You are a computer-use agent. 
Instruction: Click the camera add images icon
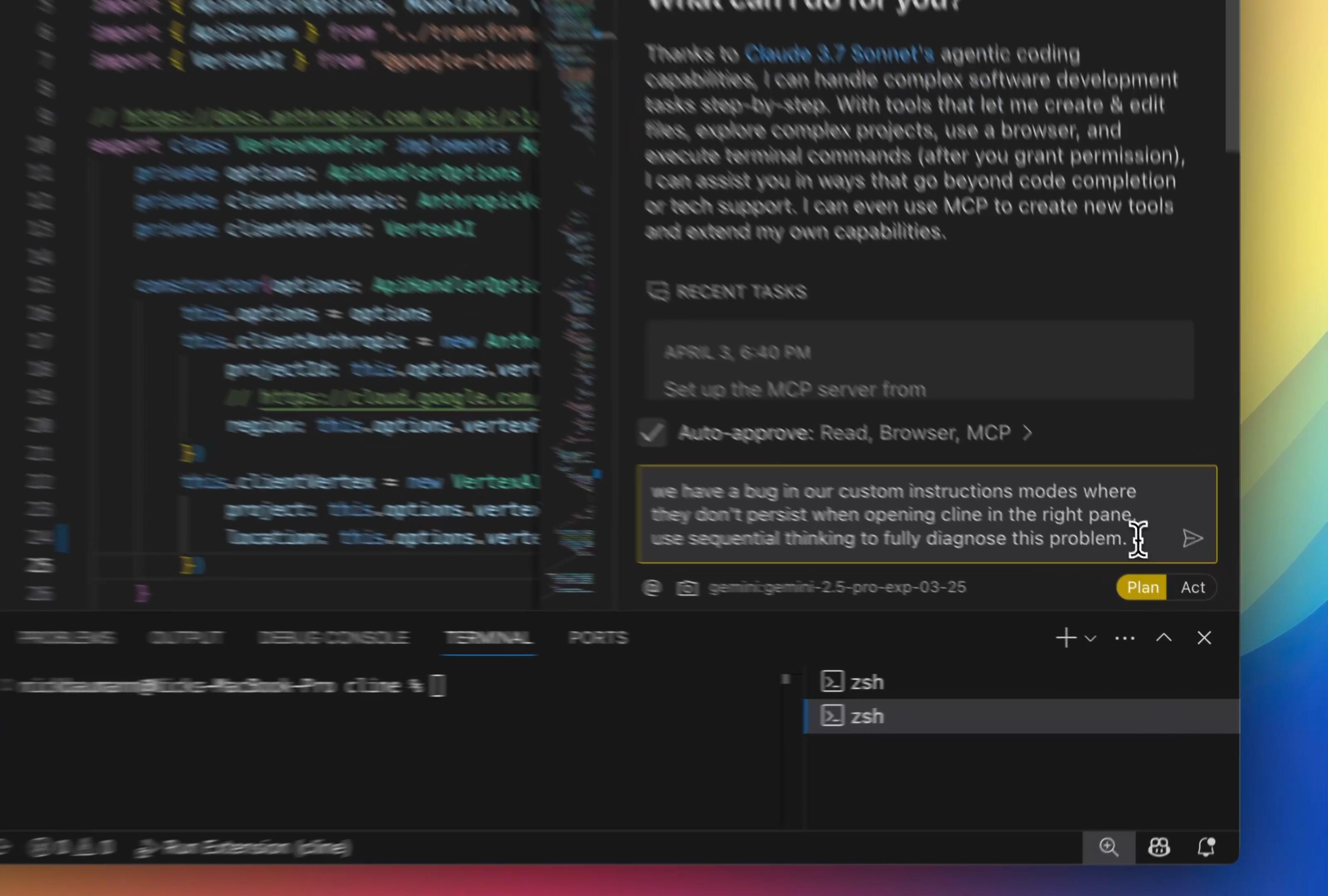[687, 588]
